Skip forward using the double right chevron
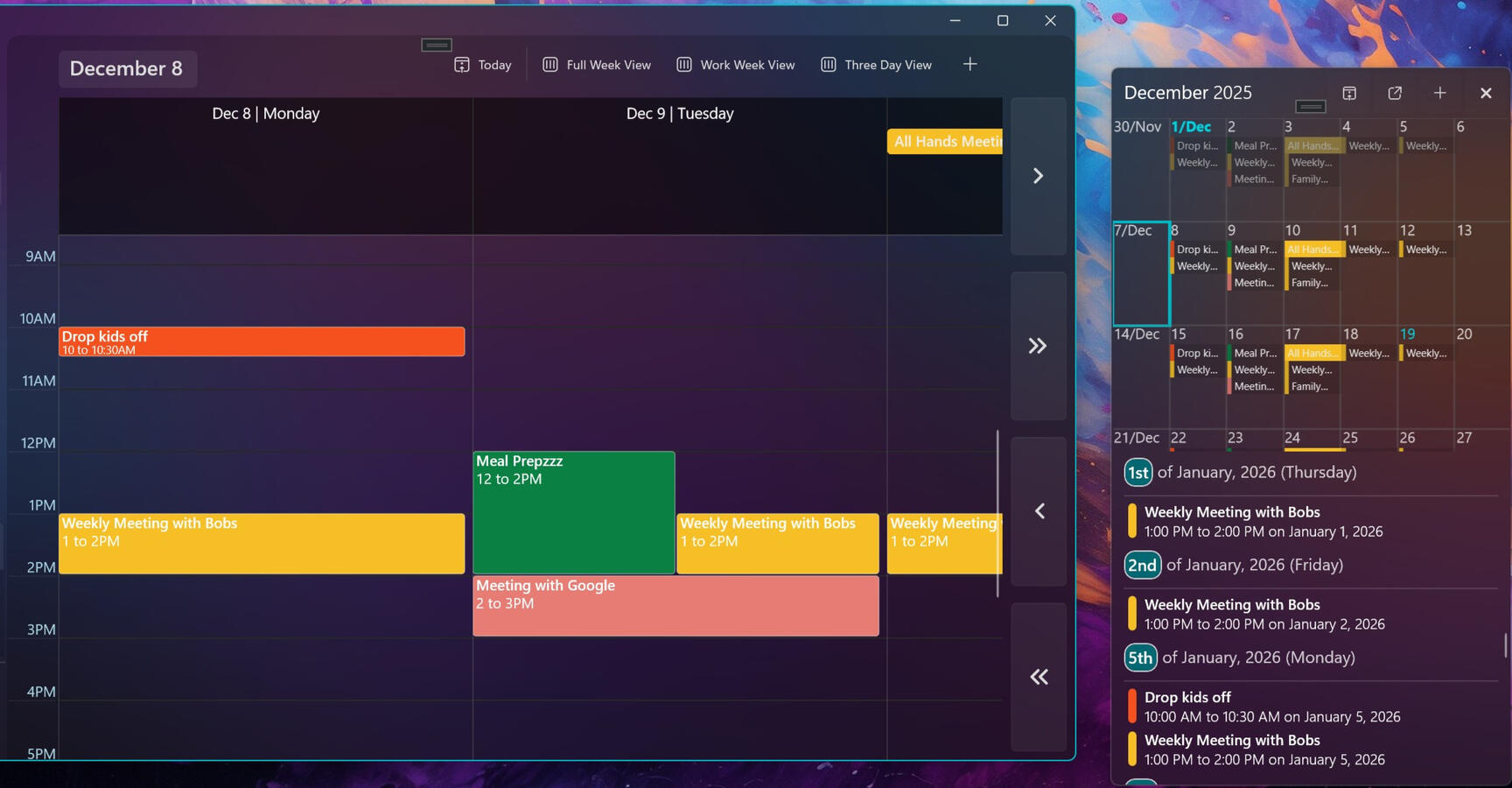 click(x=1038, y=345)
